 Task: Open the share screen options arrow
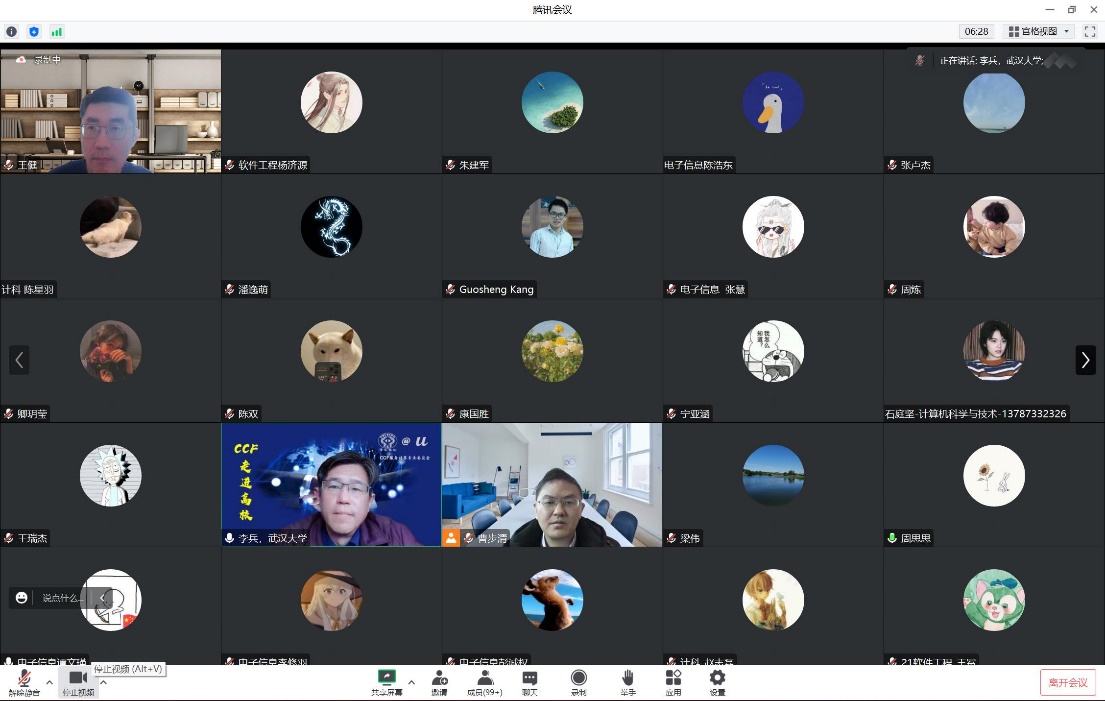[x=411, y=682]
